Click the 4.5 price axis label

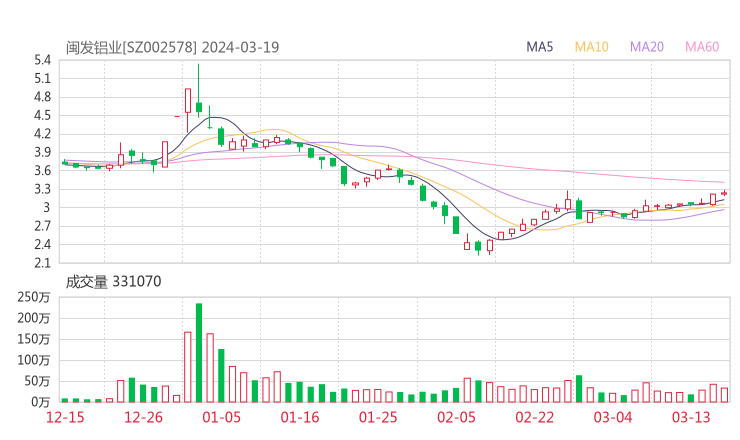pyautogui.click(x=42, y=115)
